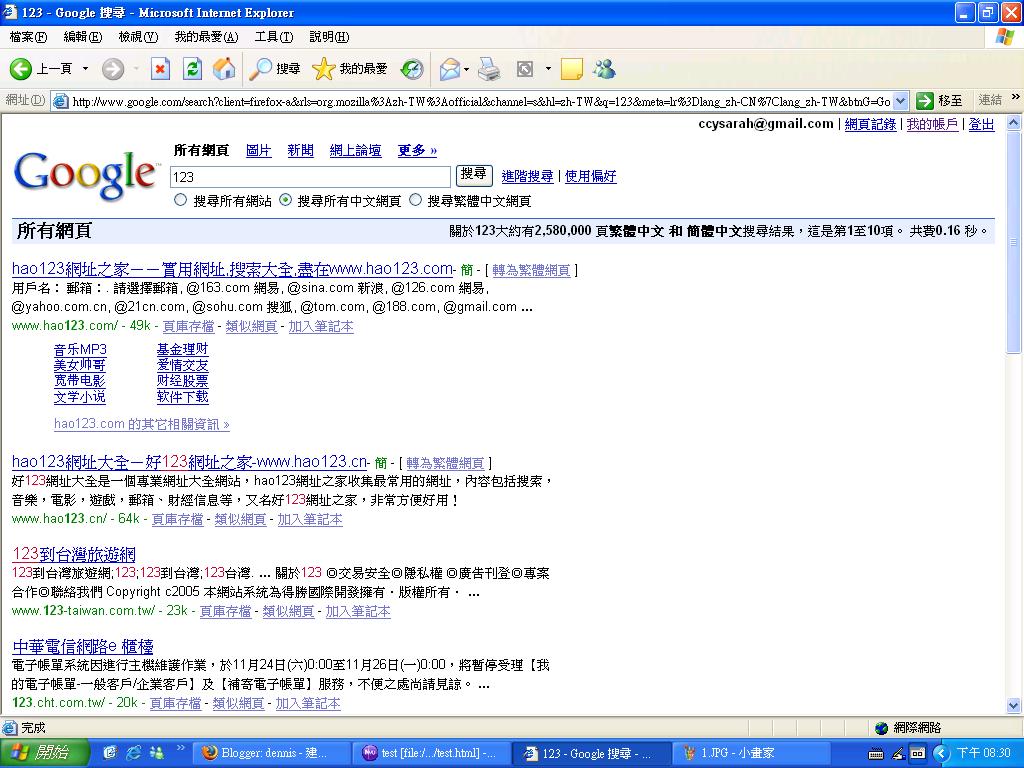The image size is (1024, 768).
Task: Click the grey toolbar icon after printer
Action: [x=524, y=69]
